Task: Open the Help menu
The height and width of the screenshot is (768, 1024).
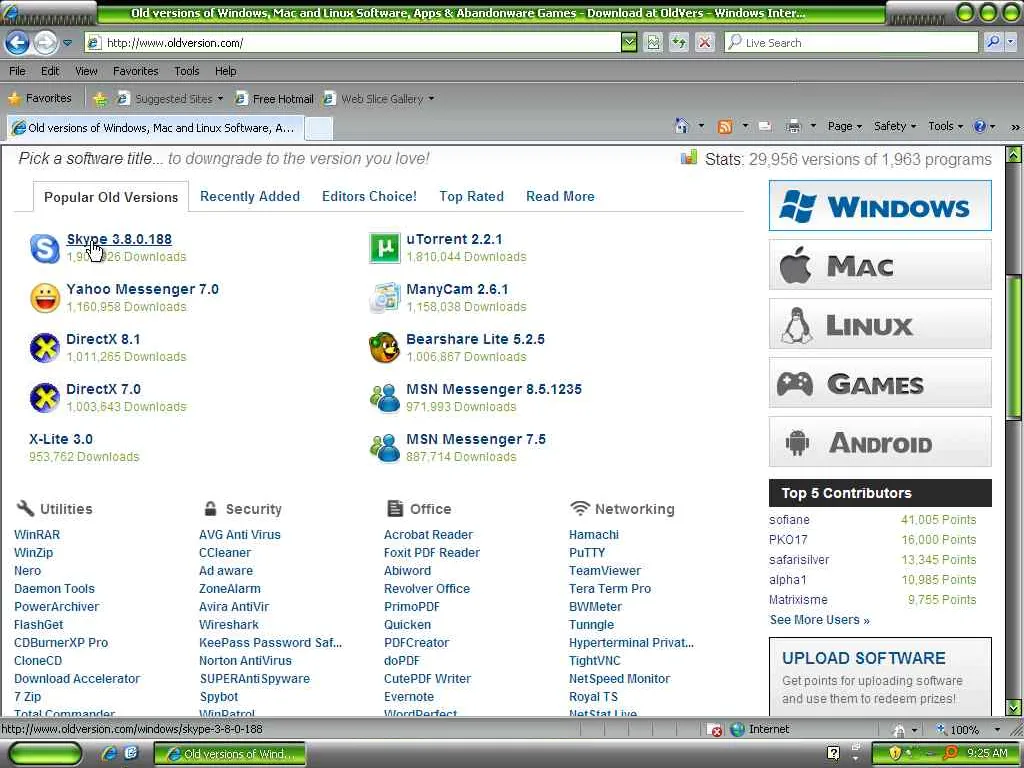Action: (225, 71)
